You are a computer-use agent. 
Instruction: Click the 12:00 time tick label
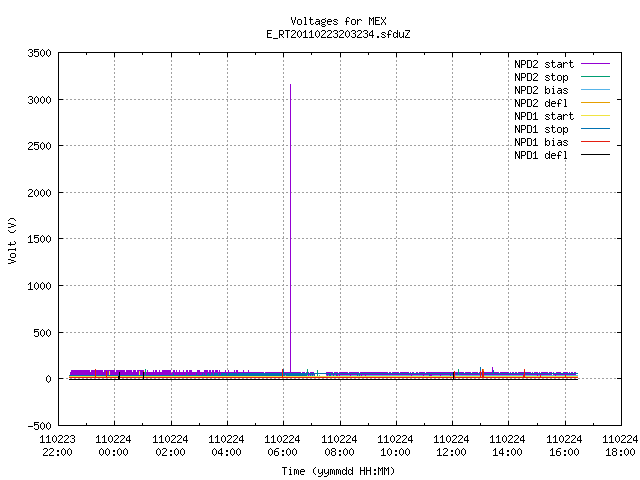(451, 453)
